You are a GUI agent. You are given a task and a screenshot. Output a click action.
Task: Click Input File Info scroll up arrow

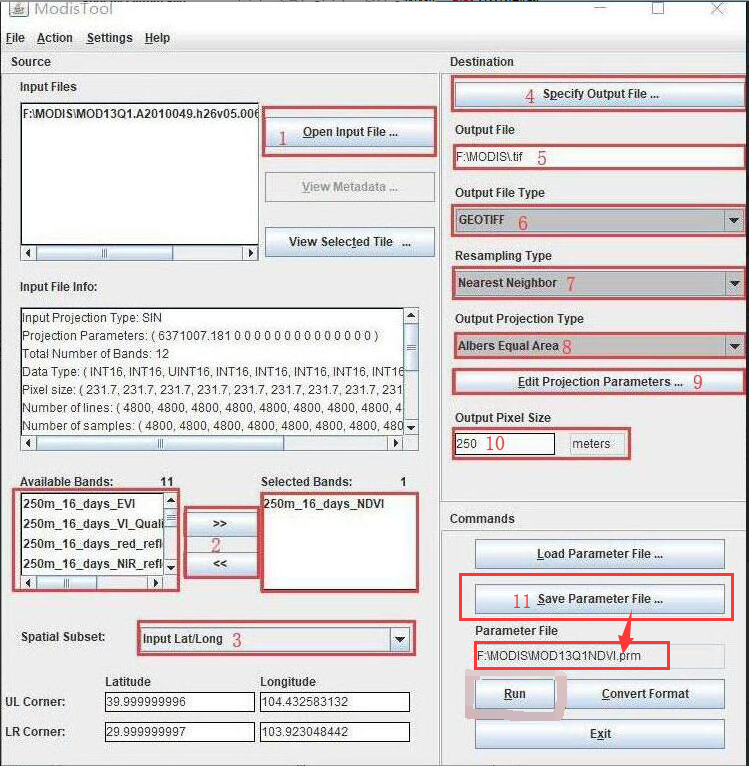[x=411, y=316]
